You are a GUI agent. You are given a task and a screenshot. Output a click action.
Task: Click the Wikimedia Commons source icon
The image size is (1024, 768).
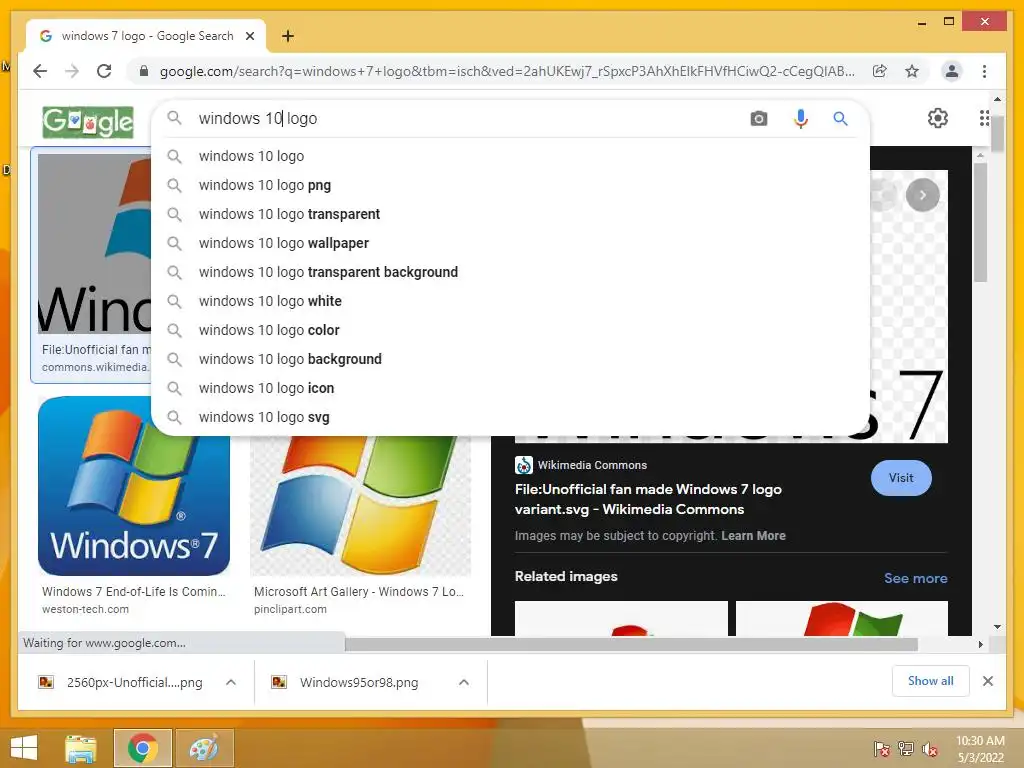(x=524, y=465)
